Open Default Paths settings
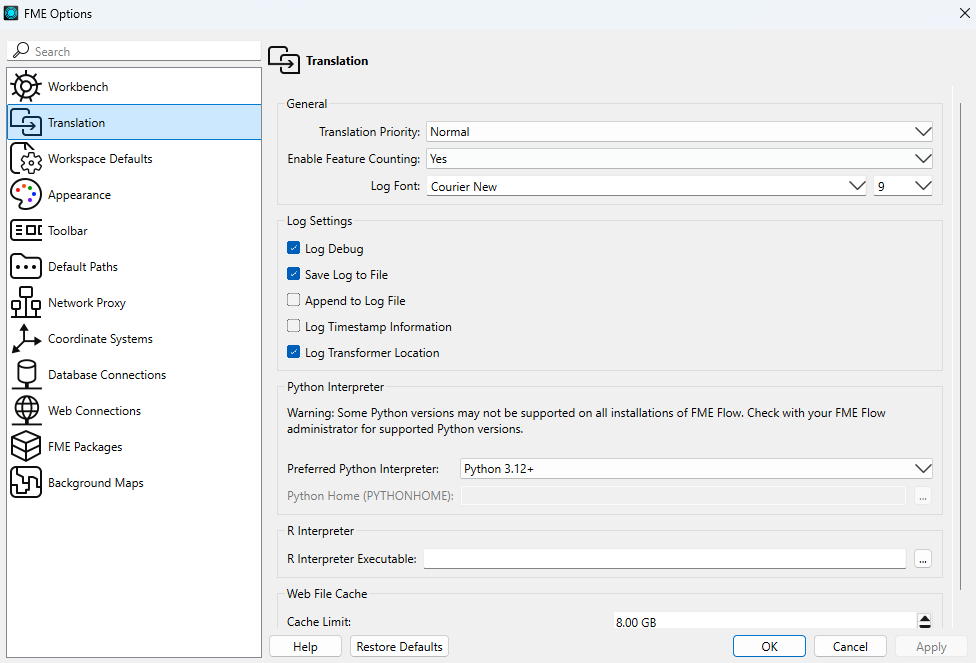This screenshot has height=663, width=976. pyautogui.click(x=134, y=266)
